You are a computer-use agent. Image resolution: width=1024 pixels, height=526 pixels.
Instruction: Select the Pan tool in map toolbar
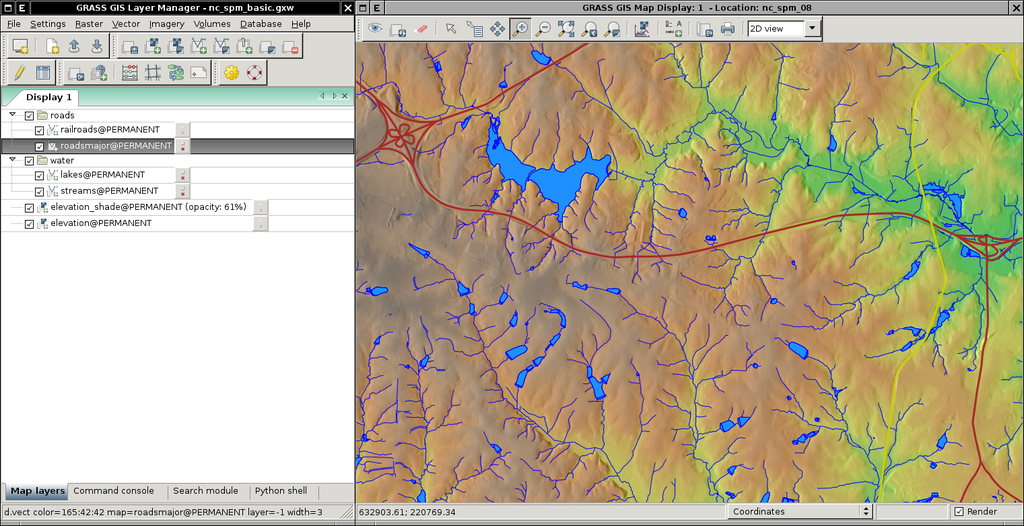click(497, 29)
